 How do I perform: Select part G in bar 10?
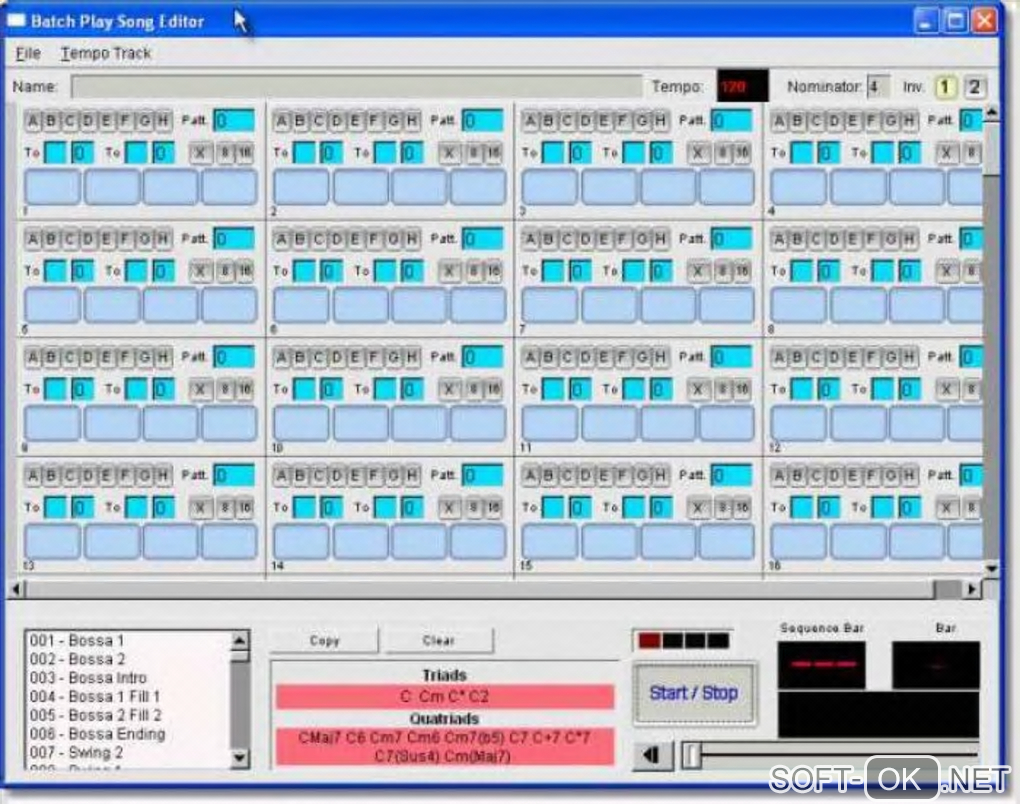click(393, 357)
